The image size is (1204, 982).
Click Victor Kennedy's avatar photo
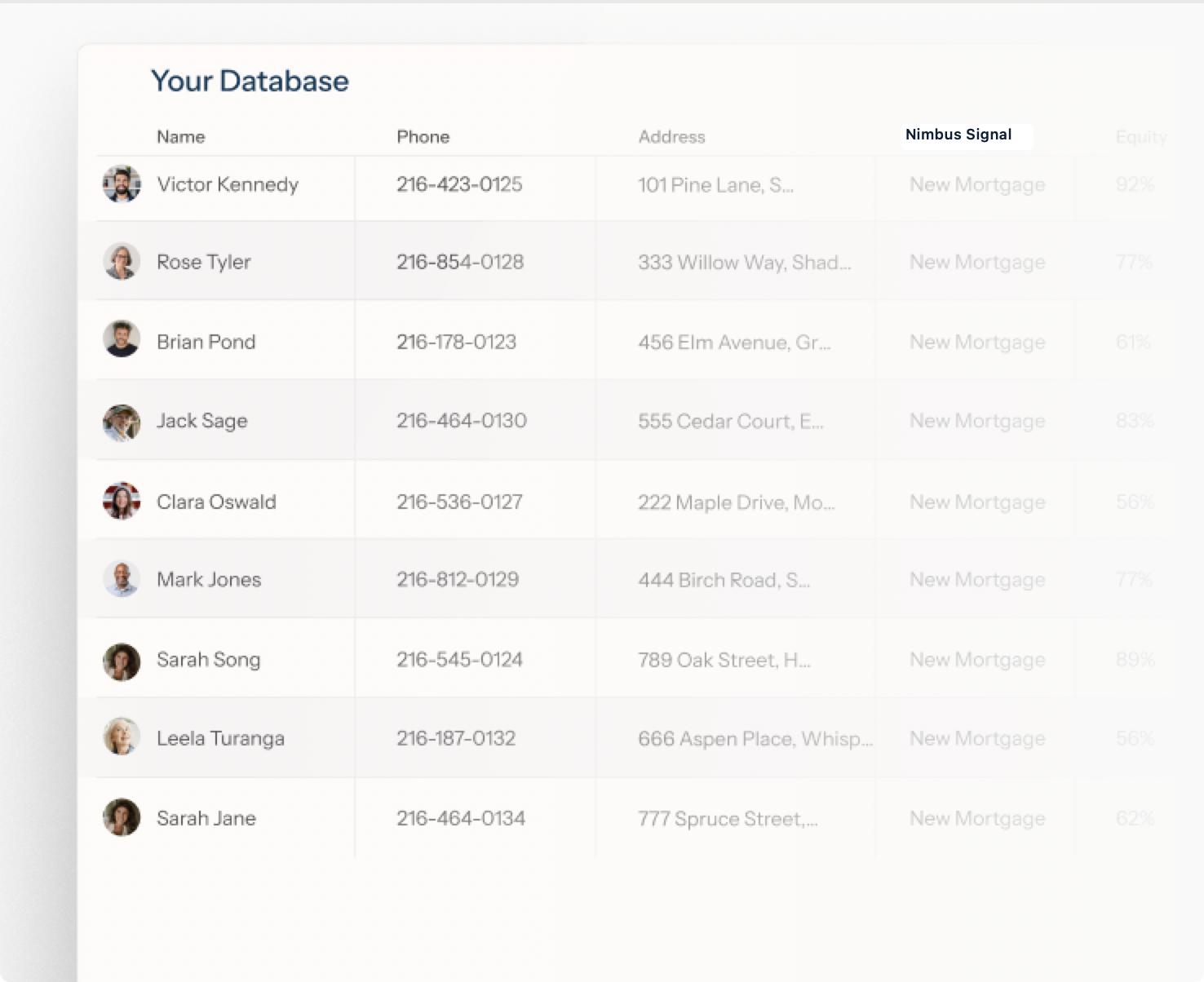[122, 184]
